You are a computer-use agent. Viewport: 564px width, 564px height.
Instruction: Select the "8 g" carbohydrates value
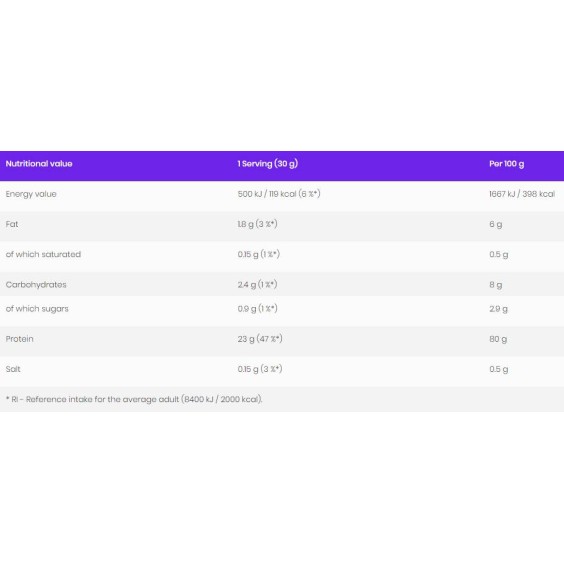click(x=495, y=285)
